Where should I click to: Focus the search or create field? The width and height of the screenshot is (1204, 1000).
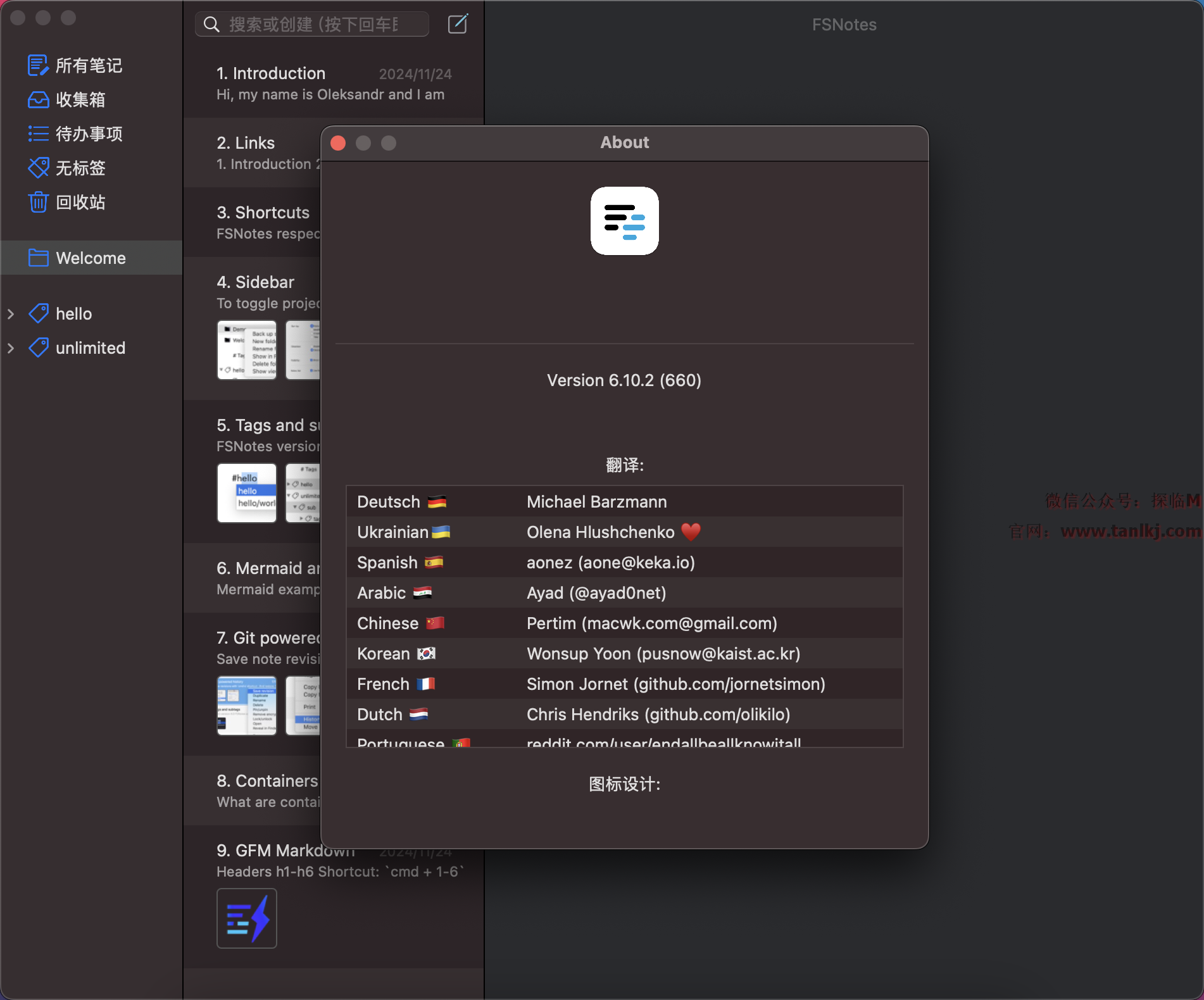point(313,25)
